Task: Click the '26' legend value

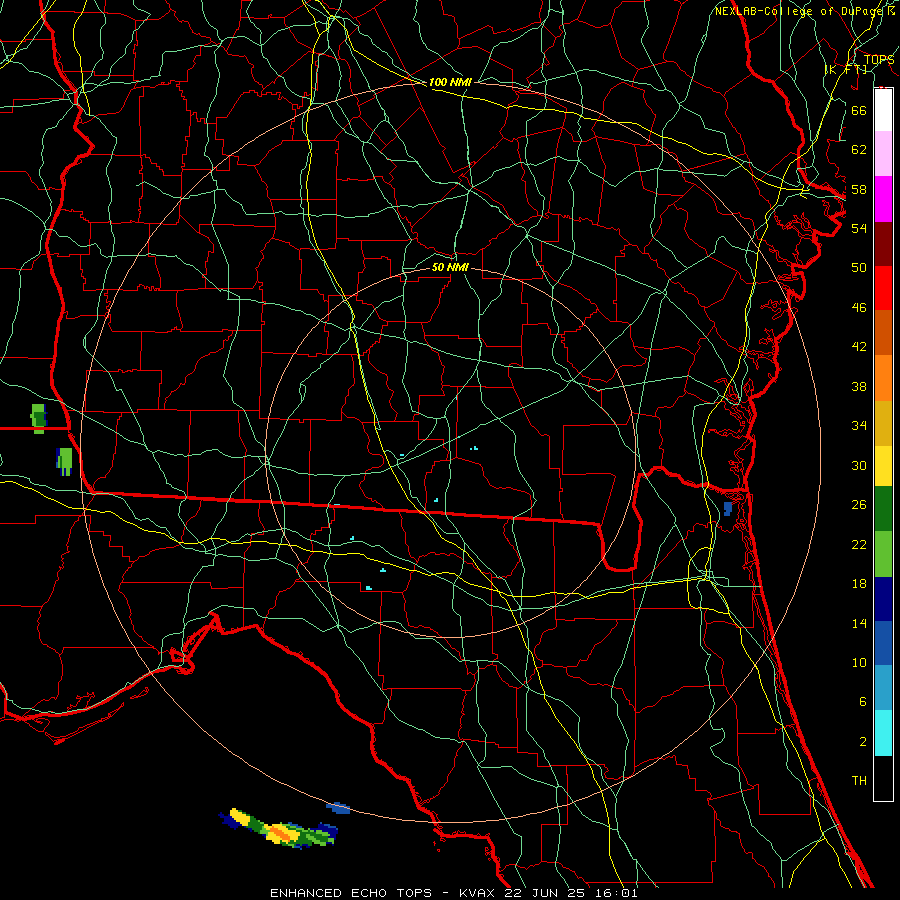Action: 859,505
